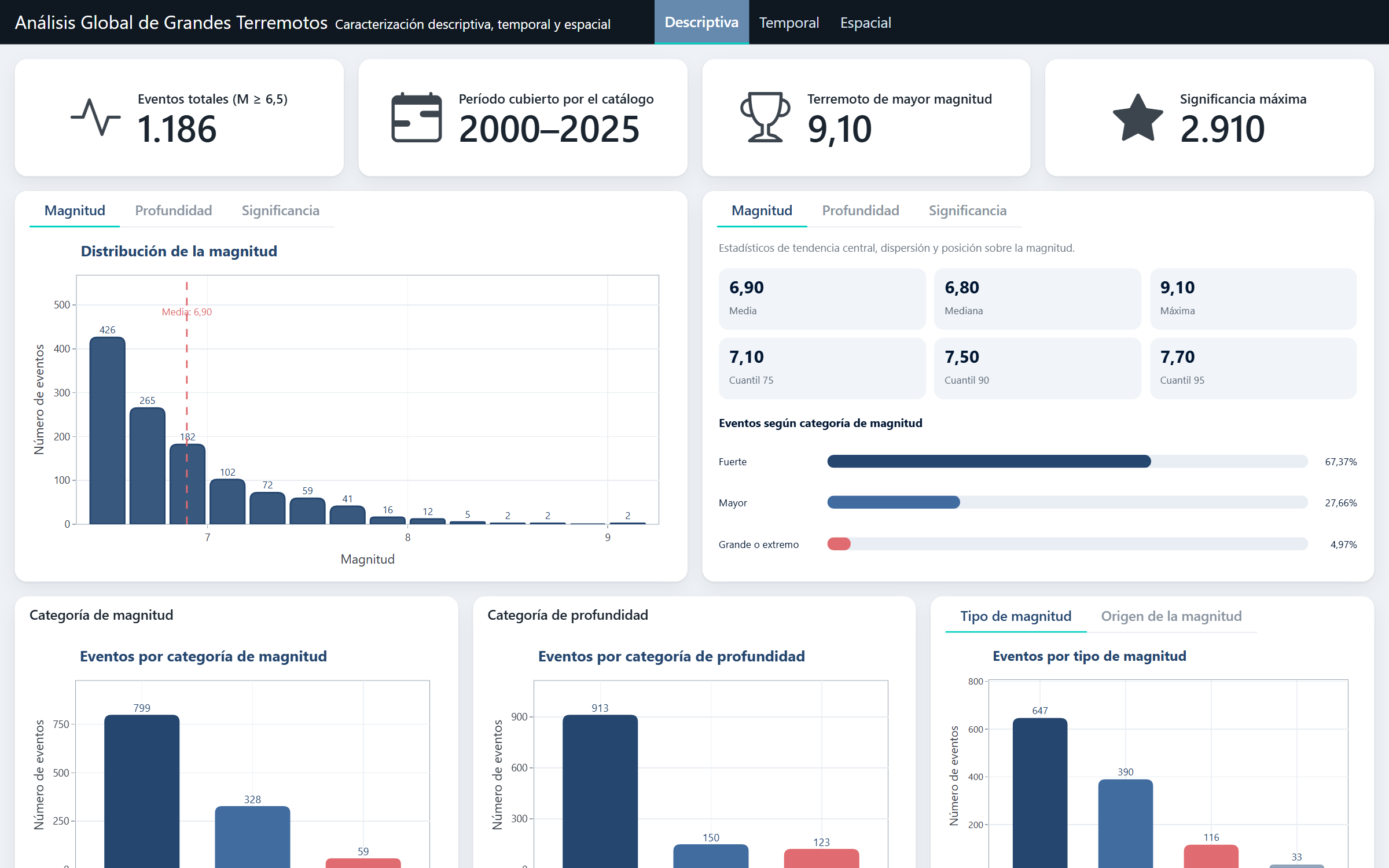The width and height of the screenshot is (1389, 868).
Task: Select Profundidad tab in the statistics panel
Action: point(861,211)
